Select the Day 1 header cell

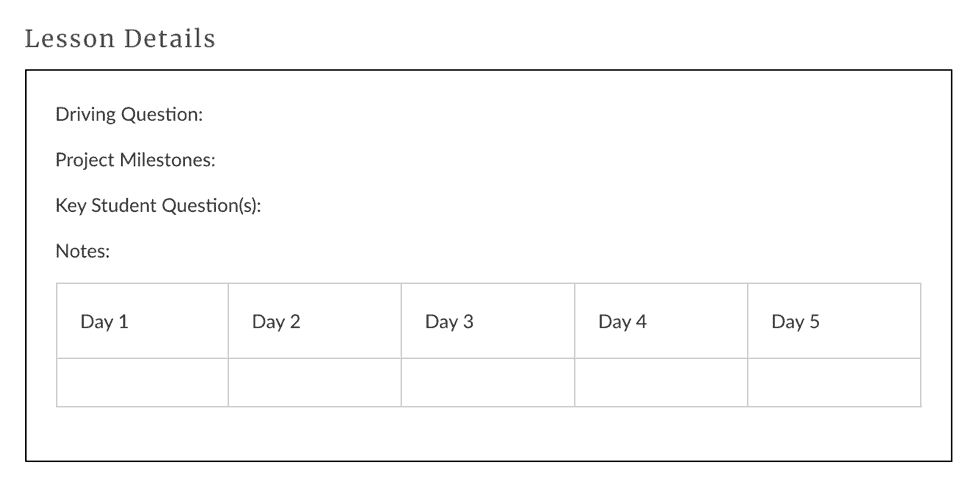pyautogui.click(x=142, y=321)
